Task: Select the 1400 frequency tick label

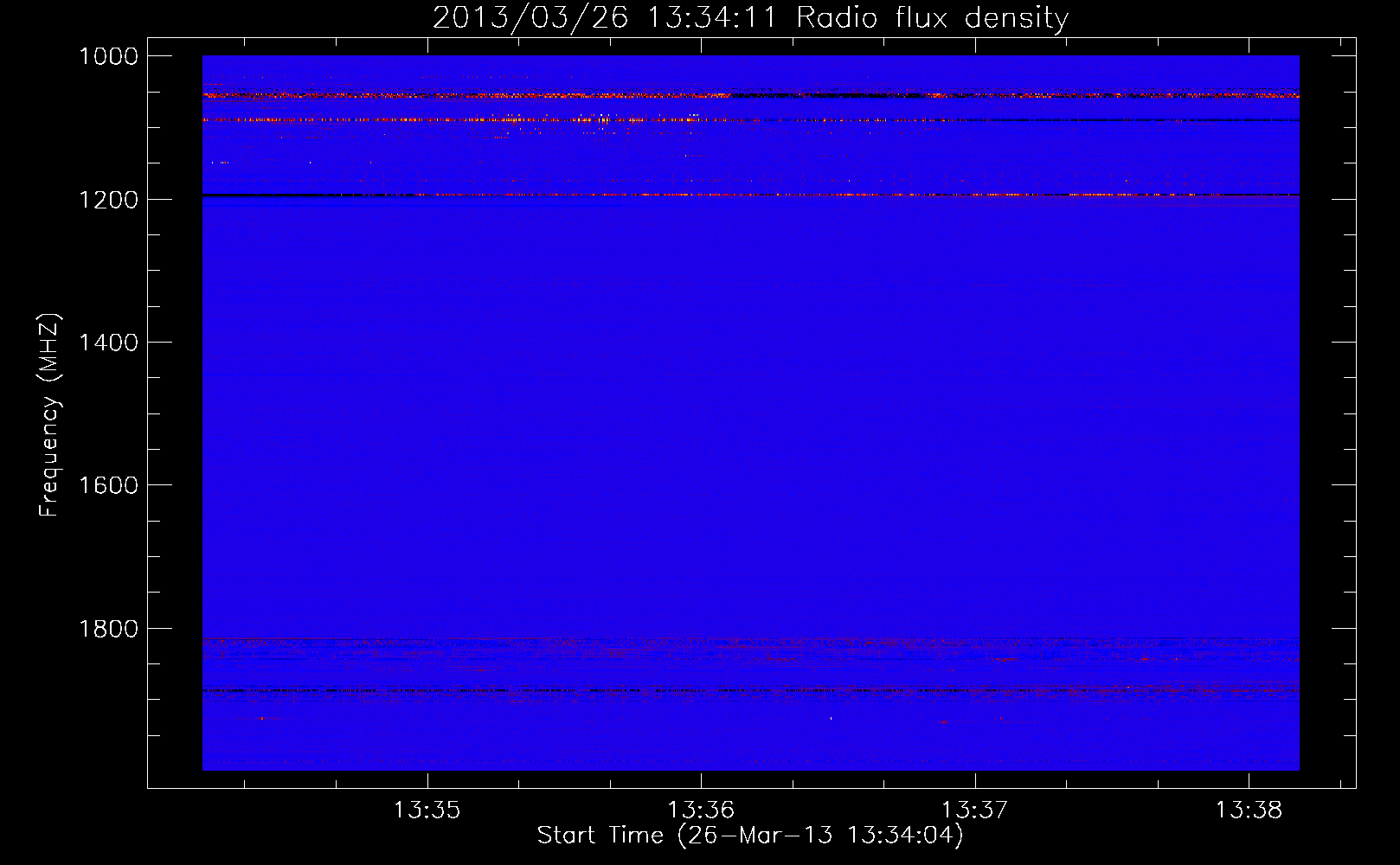Action: click(108, 343)
